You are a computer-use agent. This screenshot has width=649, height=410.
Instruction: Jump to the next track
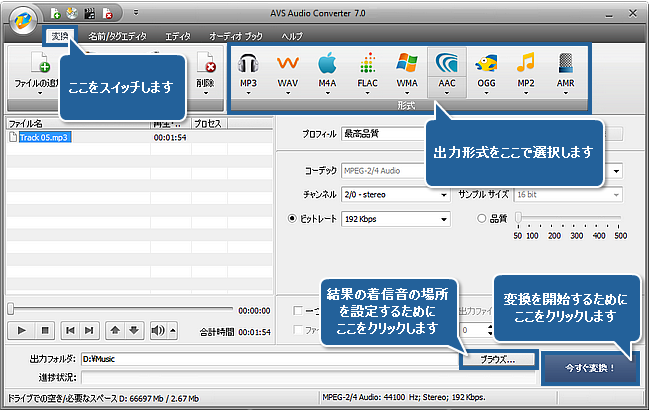89,330
